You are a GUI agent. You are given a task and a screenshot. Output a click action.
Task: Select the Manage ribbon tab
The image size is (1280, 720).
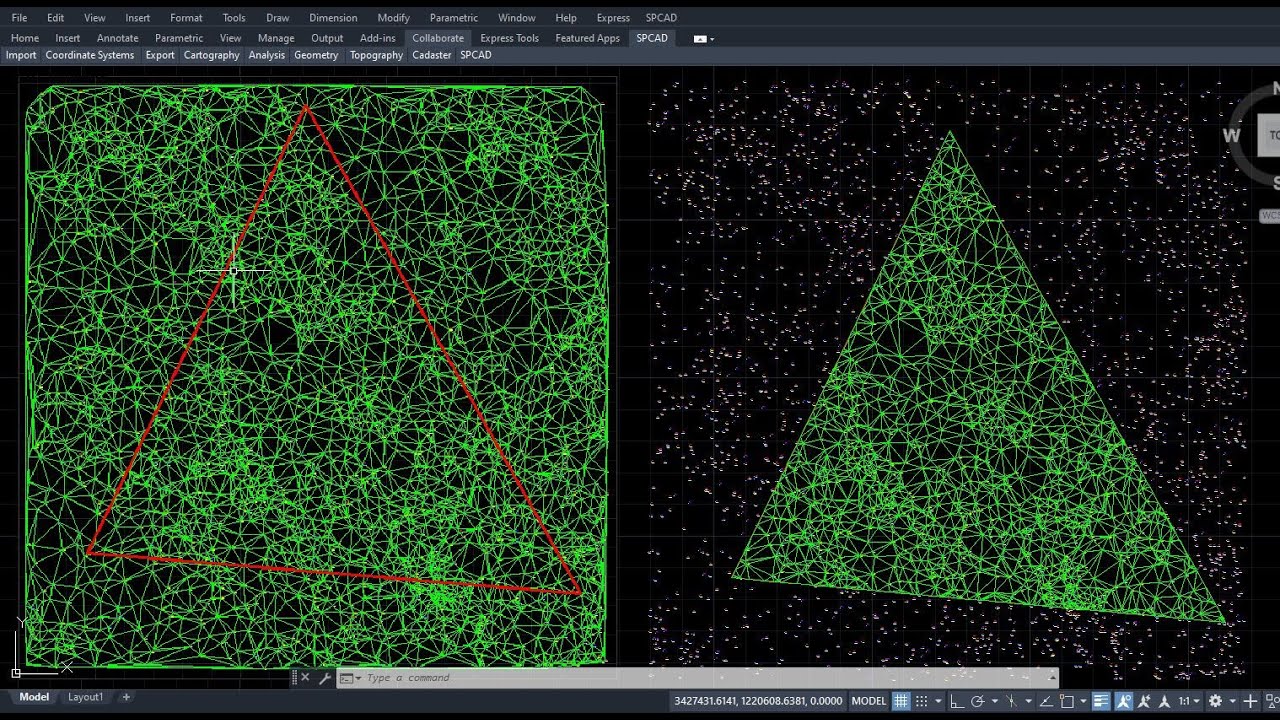pyautogui.click(x=276, y=38)
